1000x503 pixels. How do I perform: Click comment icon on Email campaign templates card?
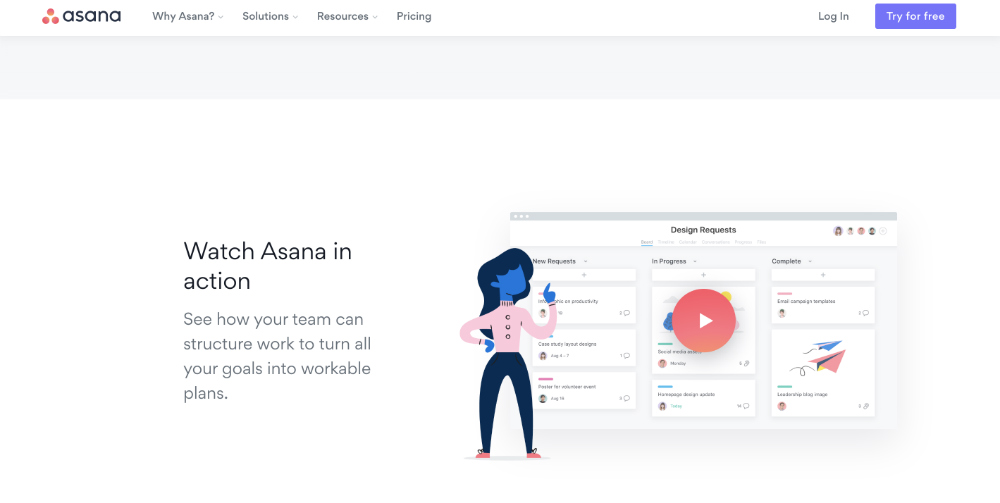click(865, 313)
